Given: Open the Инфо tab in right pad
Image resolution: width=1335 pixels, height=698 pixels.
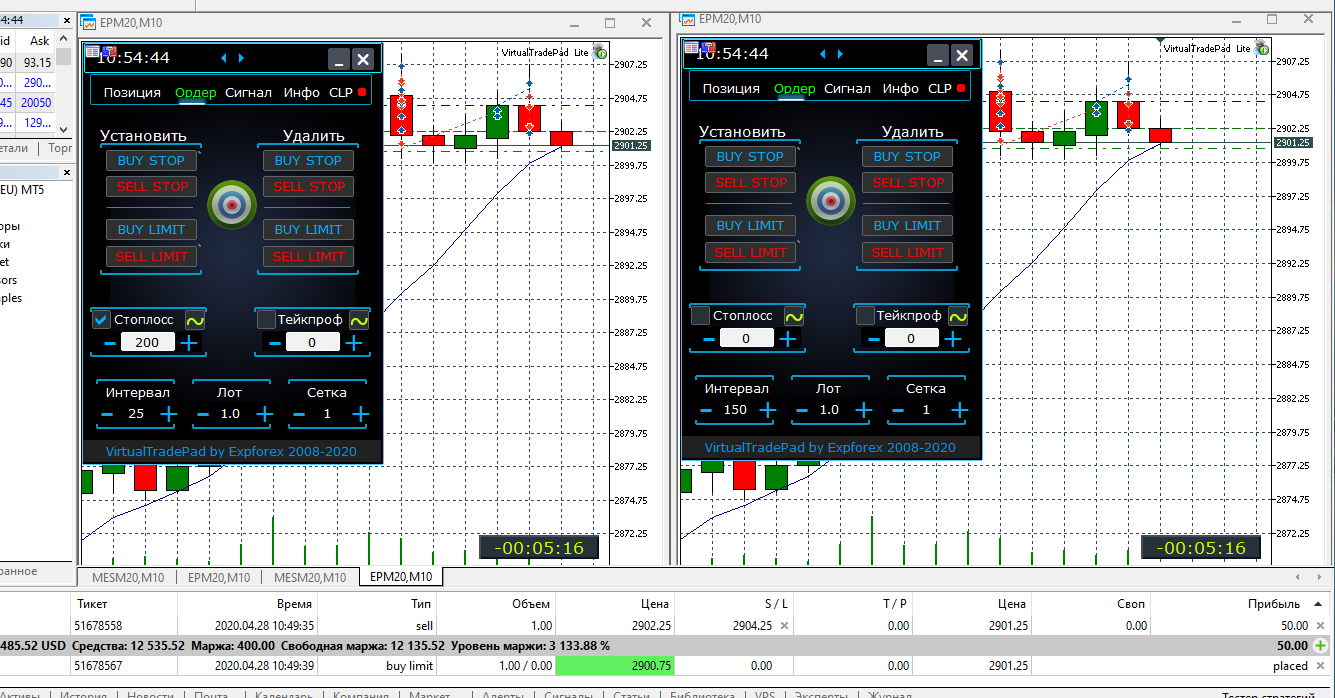Looking at the screenshot, I should click(900, 88).
